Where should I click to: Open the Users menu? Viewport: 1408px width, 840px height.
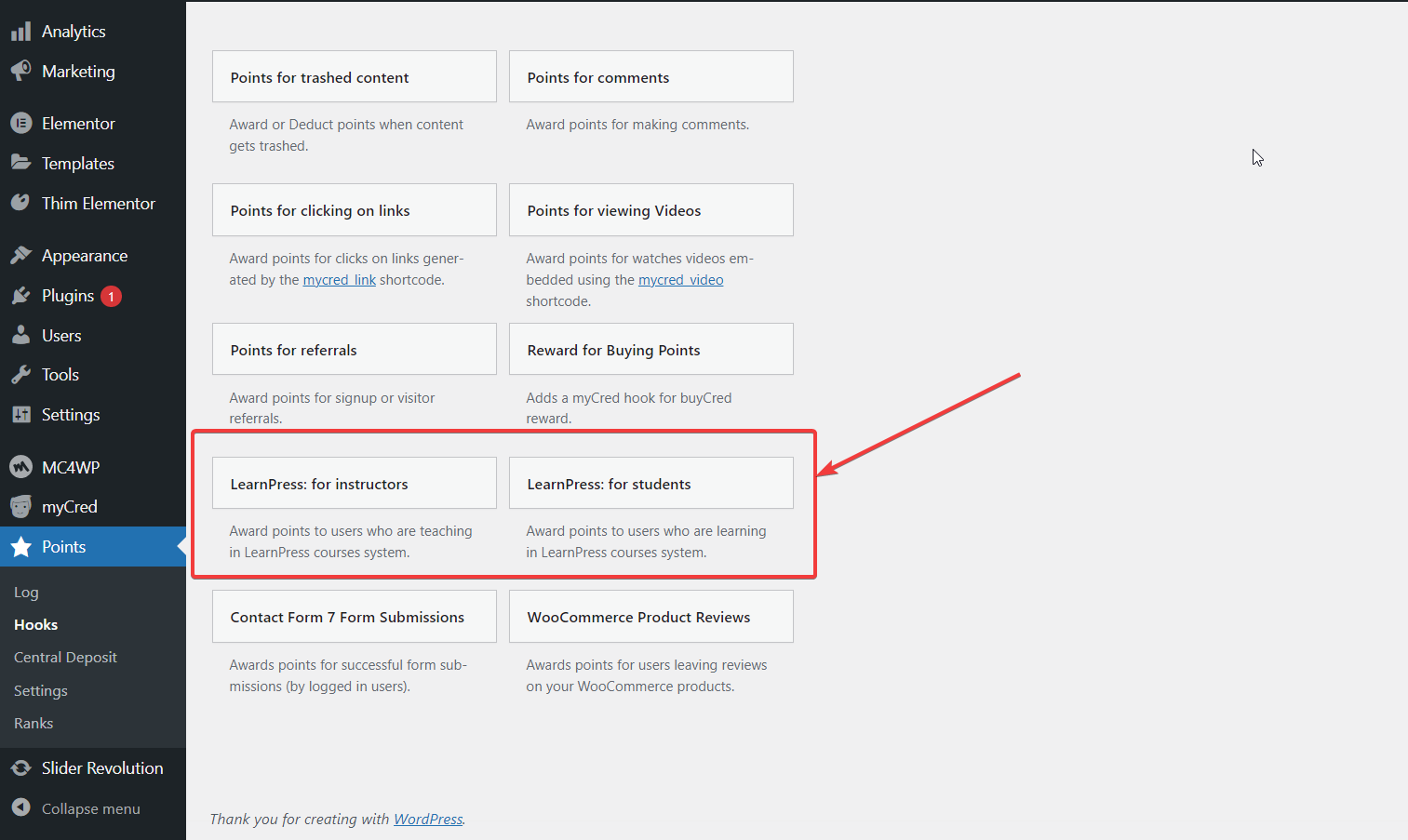[61, 336]
